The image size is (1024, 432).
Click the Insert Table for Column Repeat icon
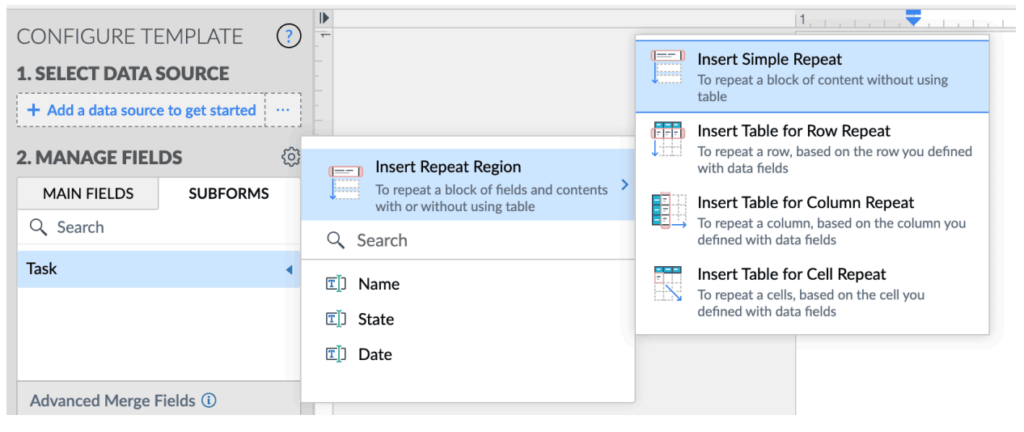pyautogui.click(x=669, y=210)
